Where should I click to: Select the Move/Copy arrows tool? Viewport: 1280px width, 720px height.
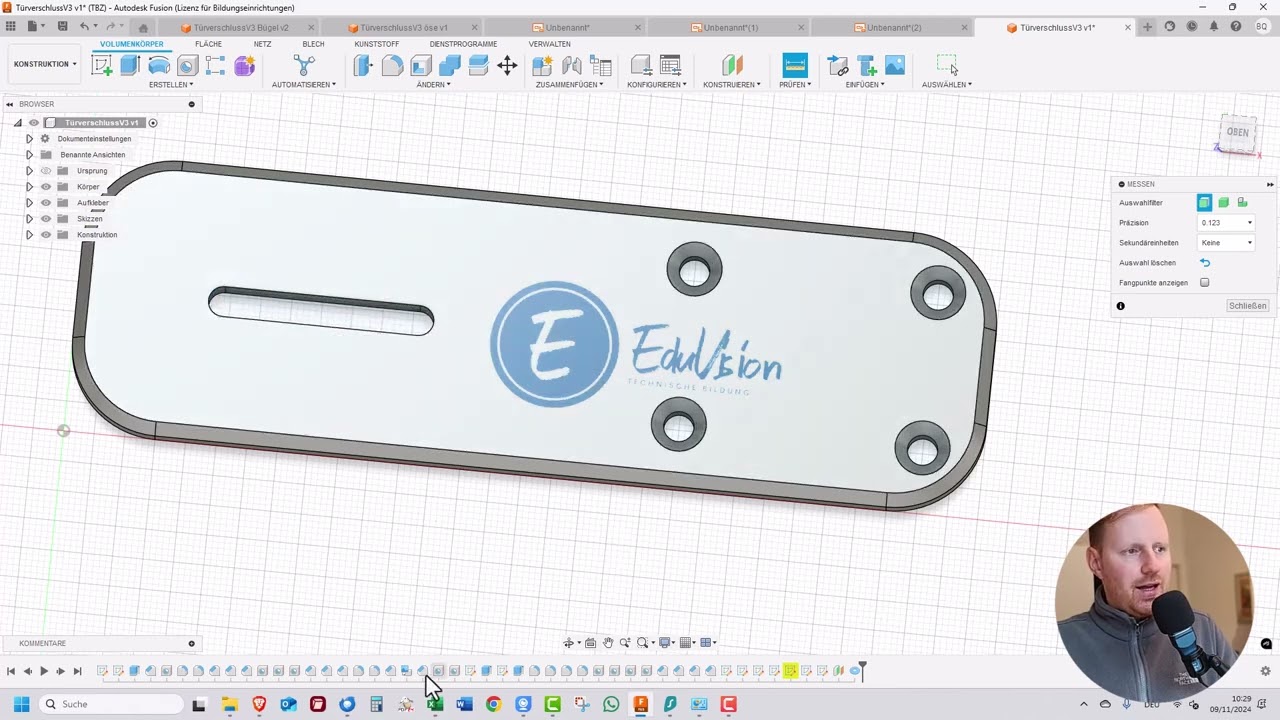click(x=507, y=66)
